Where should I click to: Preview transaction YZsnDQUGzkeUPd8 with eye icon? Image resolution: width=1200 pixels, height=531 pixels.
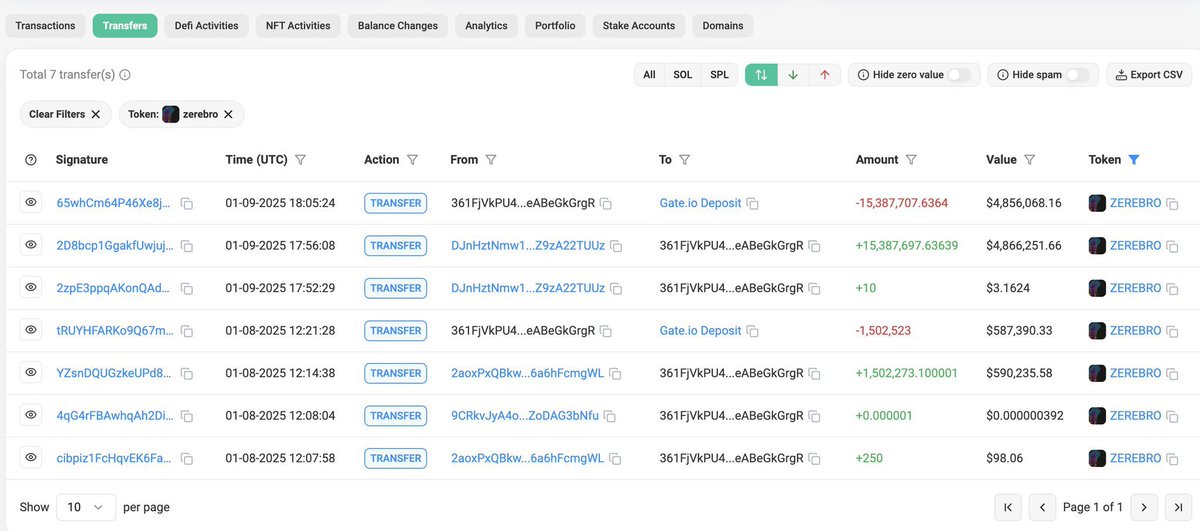[x=31, y=372]
